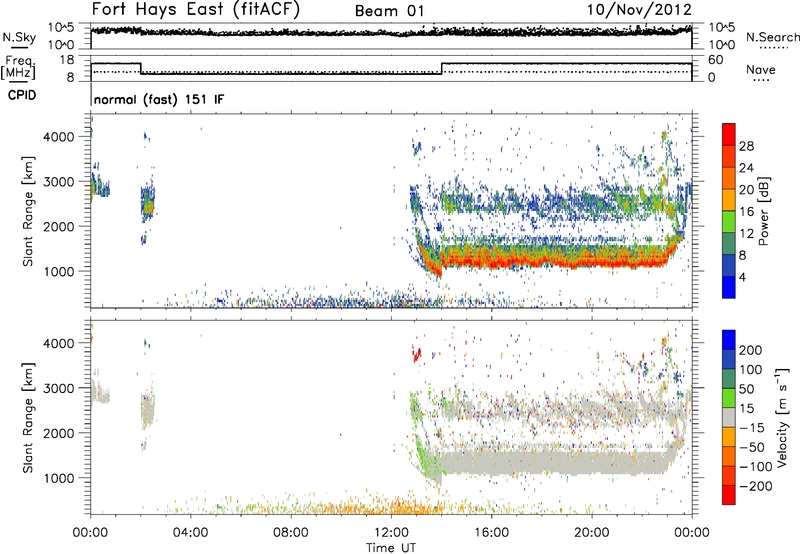Click the blue bottom of Power color bar
The image size is (800, 554).
click(729, 287)
